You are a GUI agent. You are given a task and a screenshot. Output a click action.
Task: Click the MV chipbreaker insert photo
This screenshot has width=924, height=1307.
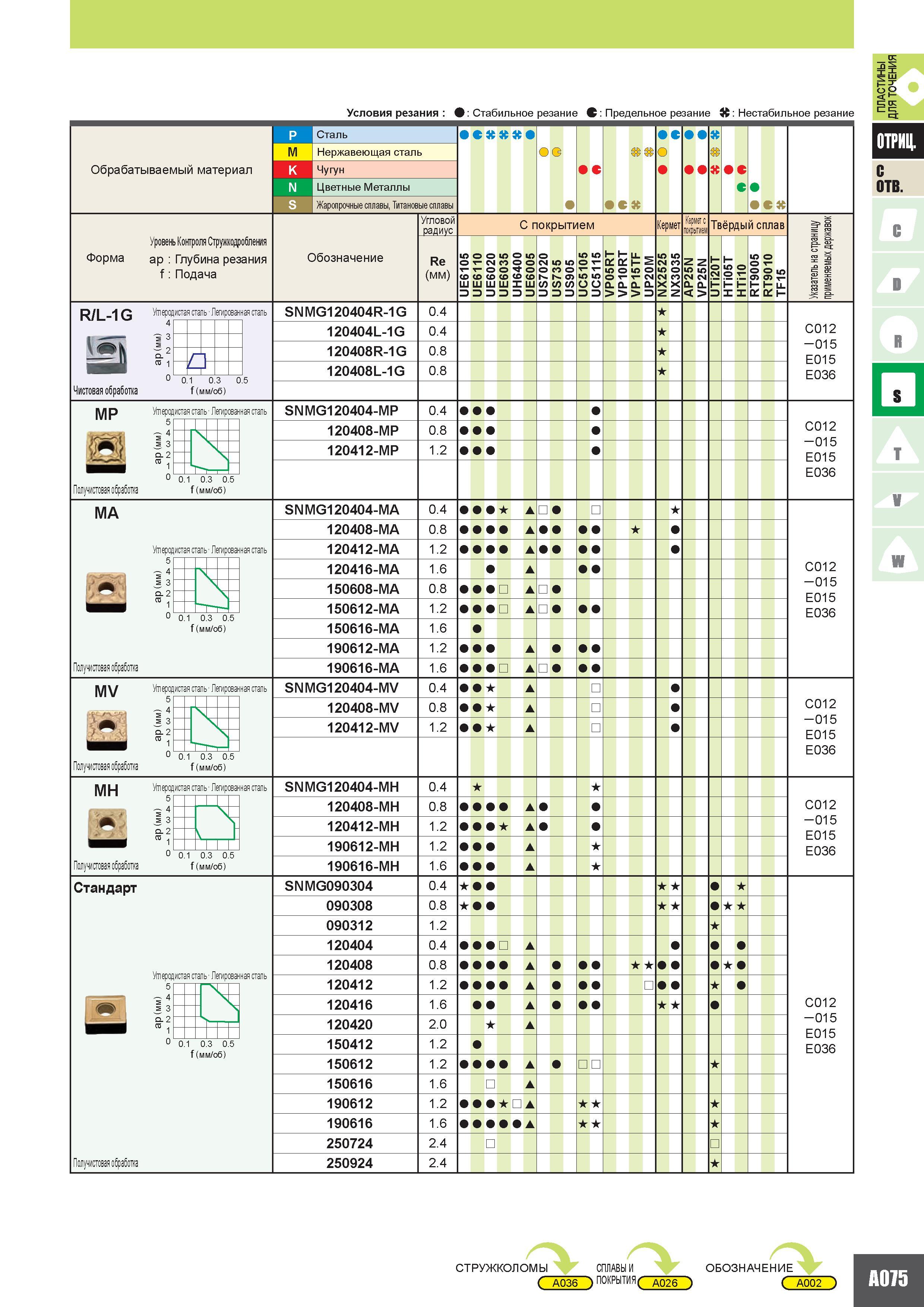[106, 730]
